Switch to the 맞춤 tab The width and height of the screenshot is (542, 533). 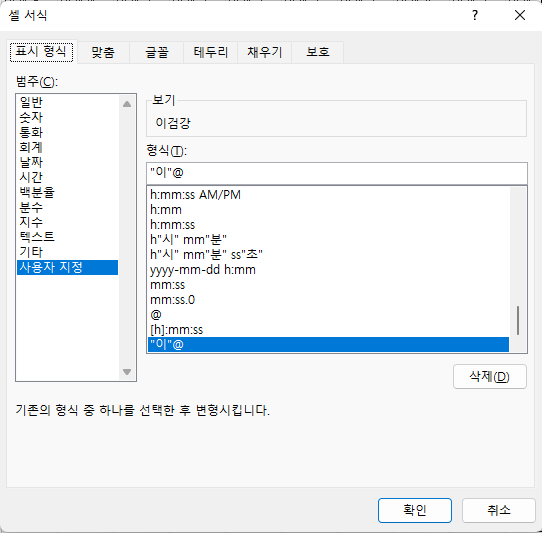pos(103,52)
